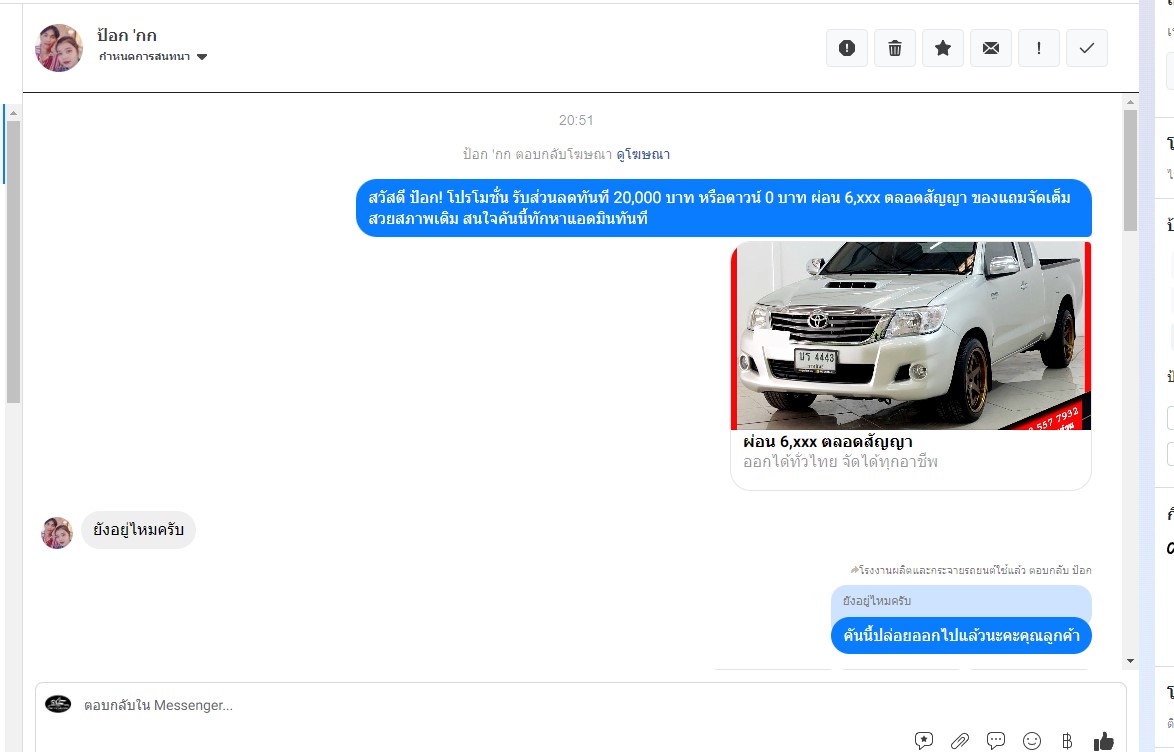Viewport: 1174px width, 752px height.
Task: Mark conversation unread with envelope icon
Action: coord(991,48)
